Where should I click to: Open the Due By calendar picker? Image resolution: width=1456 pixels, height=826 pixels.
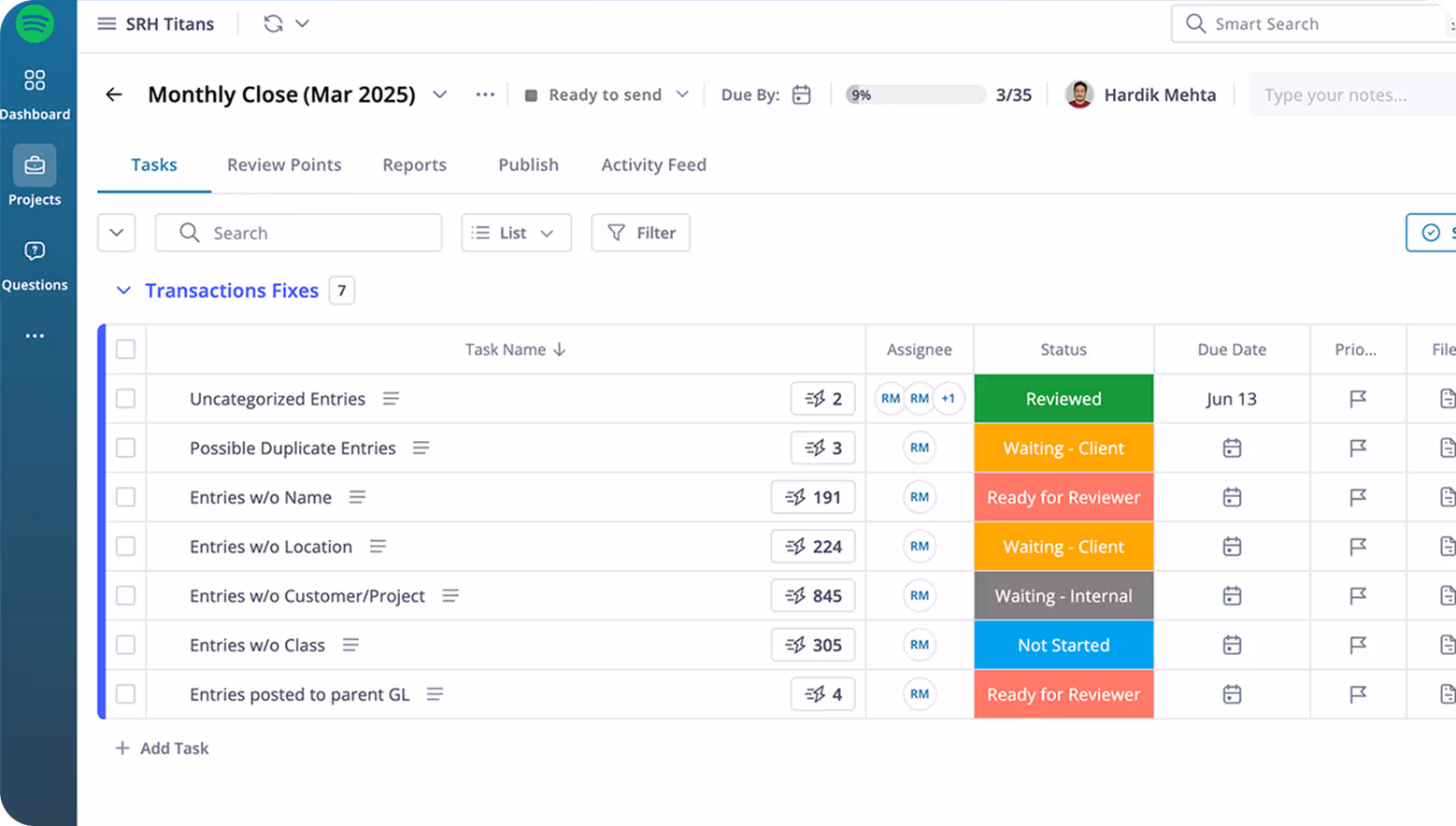tap(800, 94)
